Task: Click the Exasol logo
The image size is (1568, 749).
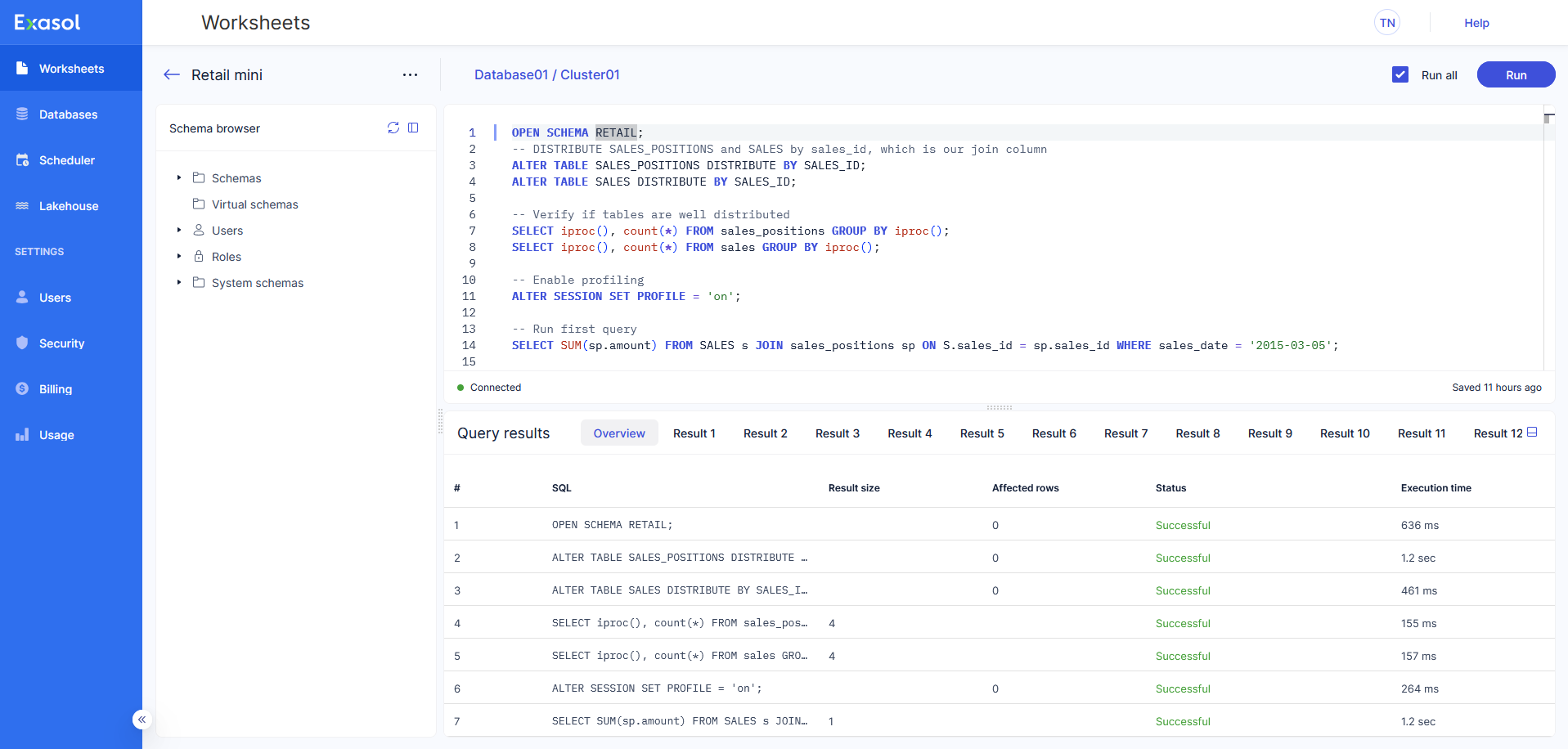Action: pyautogui.click(x=47, y=22)
